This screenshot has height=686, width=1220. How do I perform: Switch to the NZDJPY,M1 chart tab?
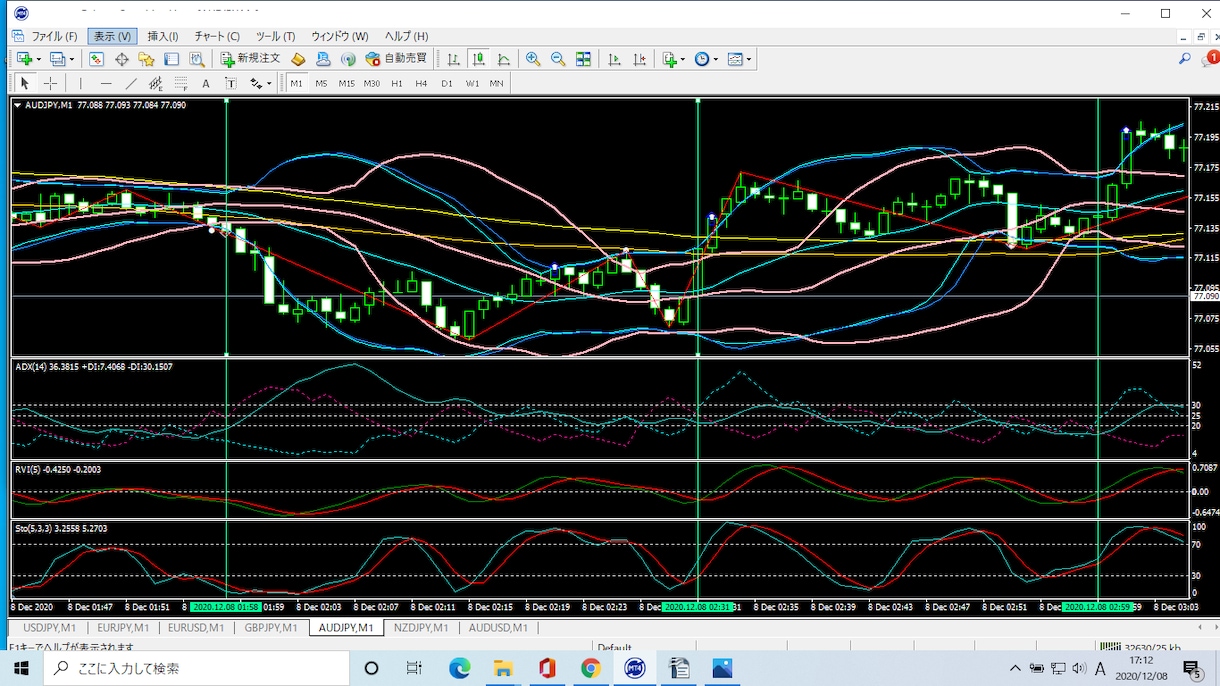[x=421, y=628]
